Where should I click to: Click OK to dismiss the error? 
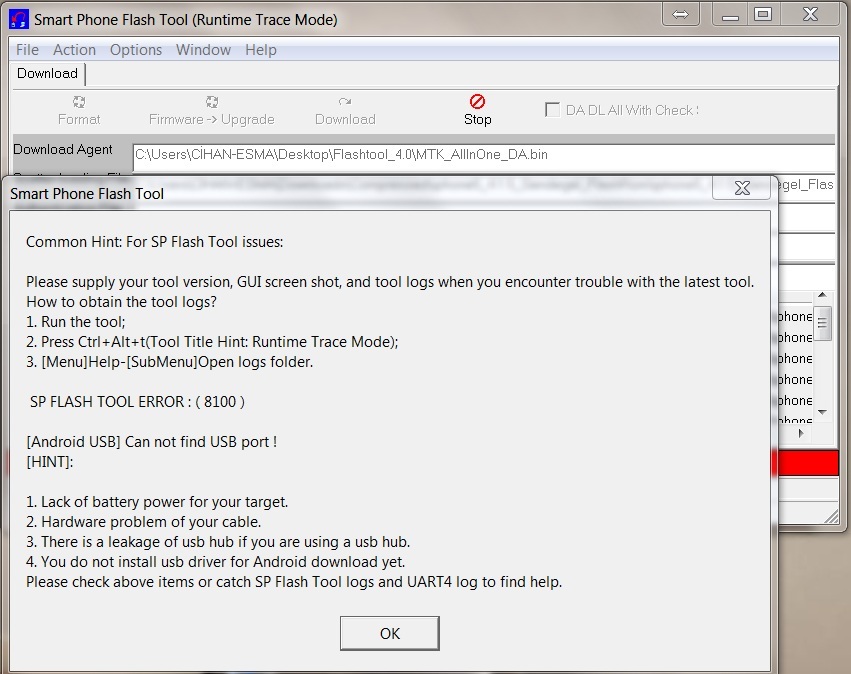(x=389, y=633)
